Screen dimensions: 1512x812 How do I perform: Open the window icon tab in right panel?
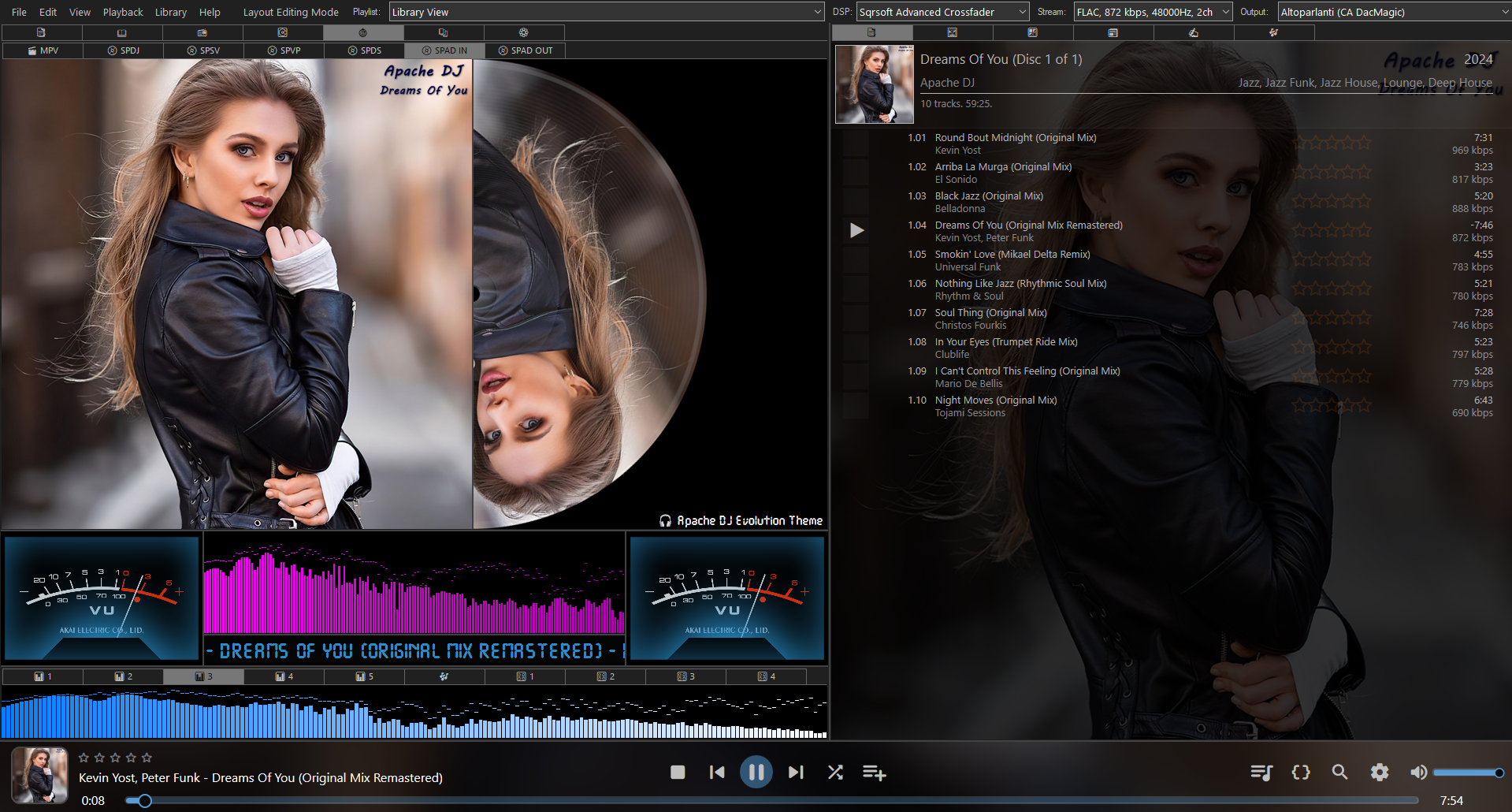click(1113, 32)
